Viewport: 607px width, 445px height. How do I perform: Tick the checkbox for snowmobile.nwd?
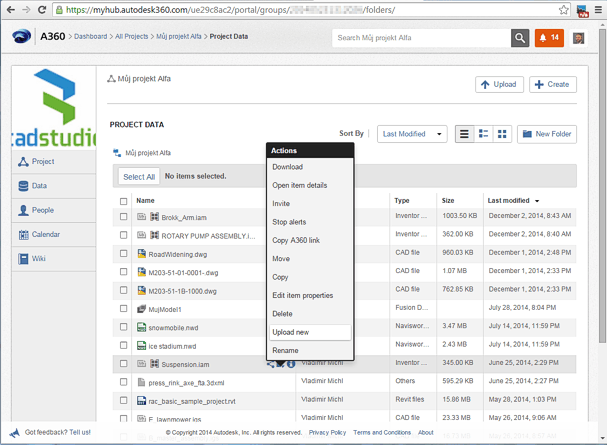pos(123,327)
